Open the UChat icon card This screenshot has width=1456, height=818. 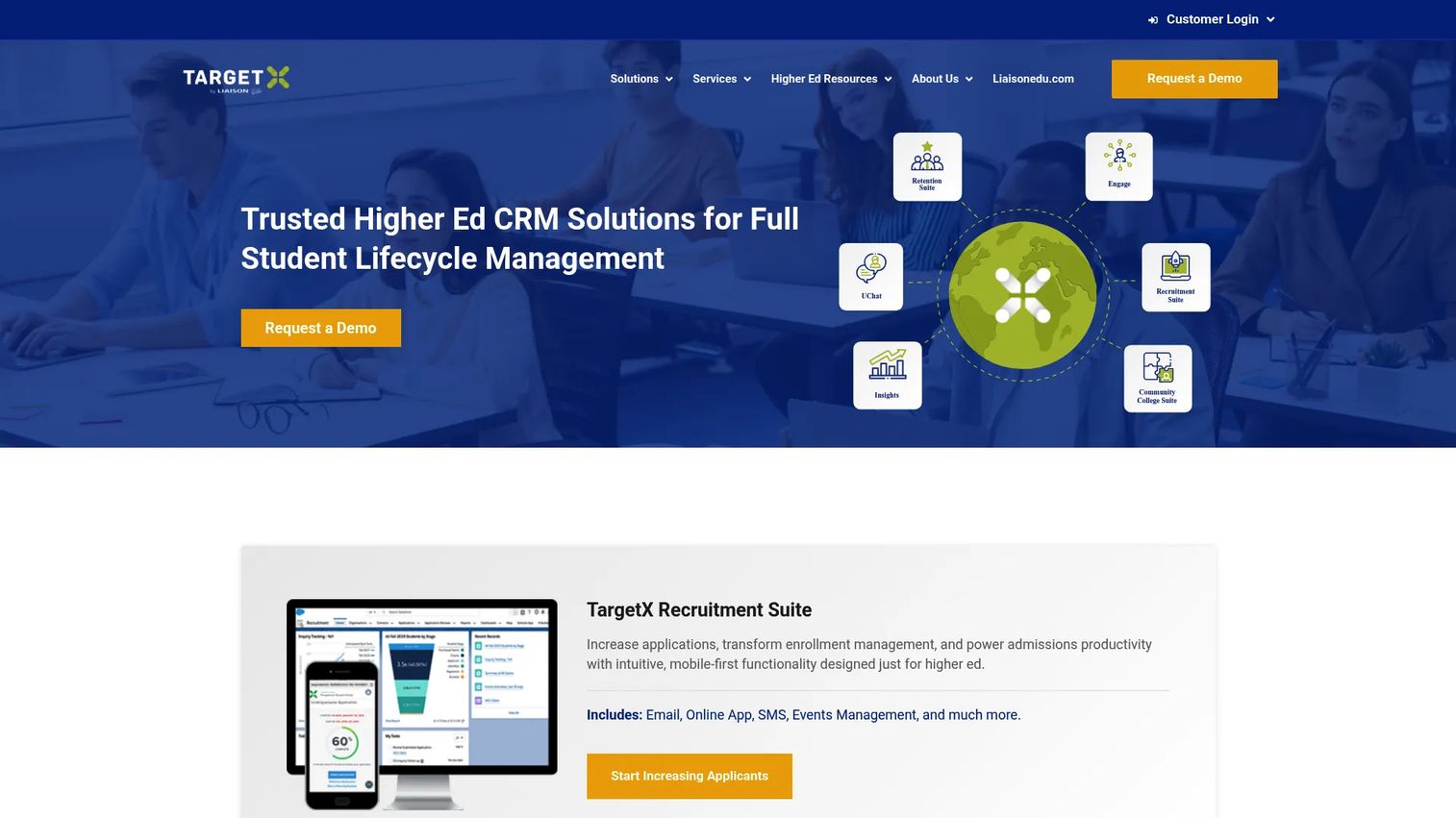[x=871, y=277]
